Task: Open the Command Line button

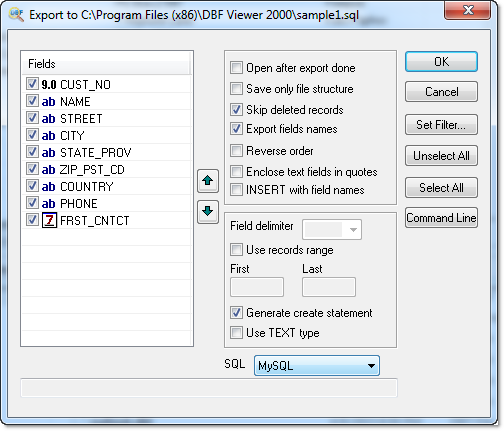Action: click(x=441, y=218)
